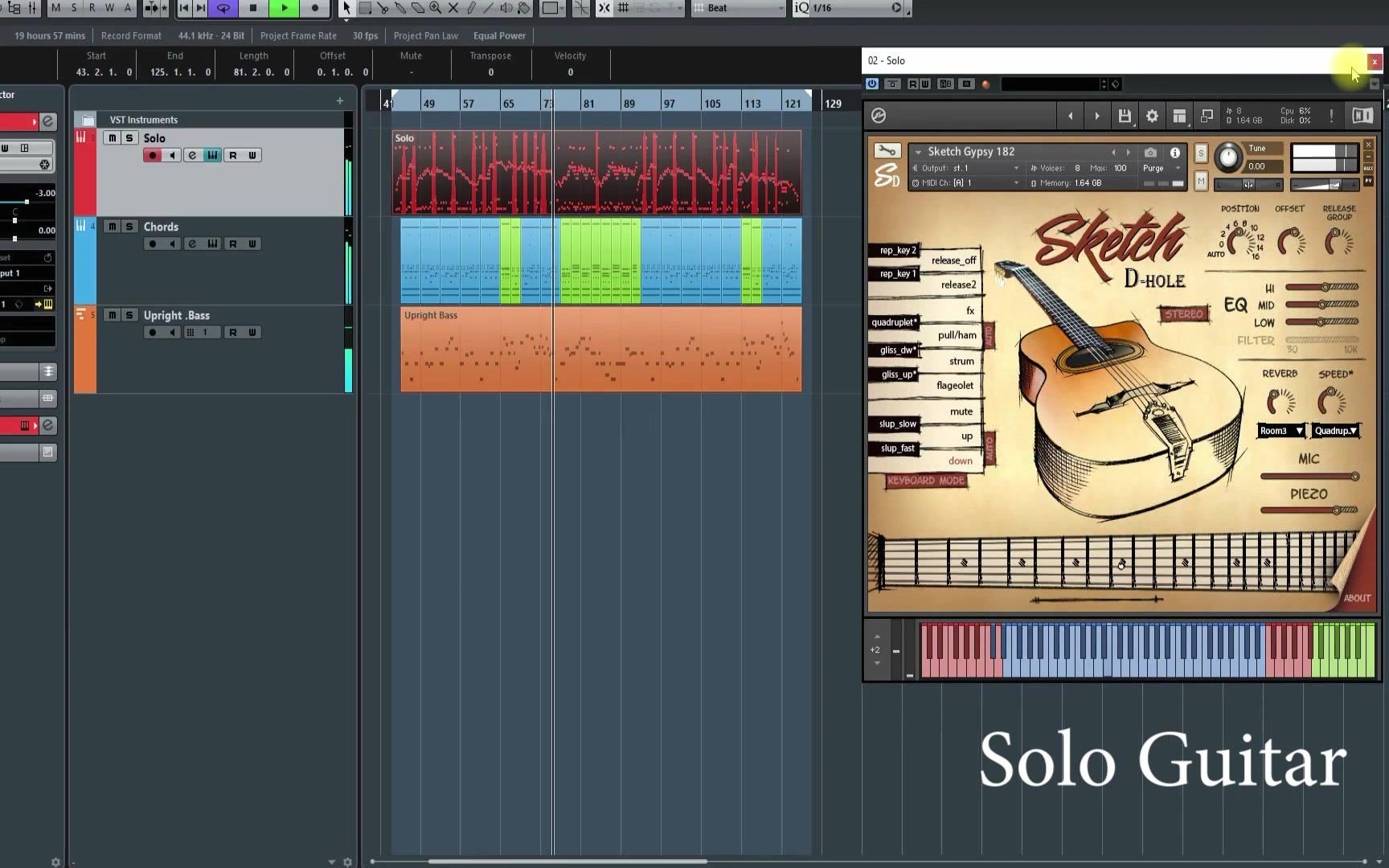
Task: Open Kontakt workspace layout menu
Action: pos(1179,116)
